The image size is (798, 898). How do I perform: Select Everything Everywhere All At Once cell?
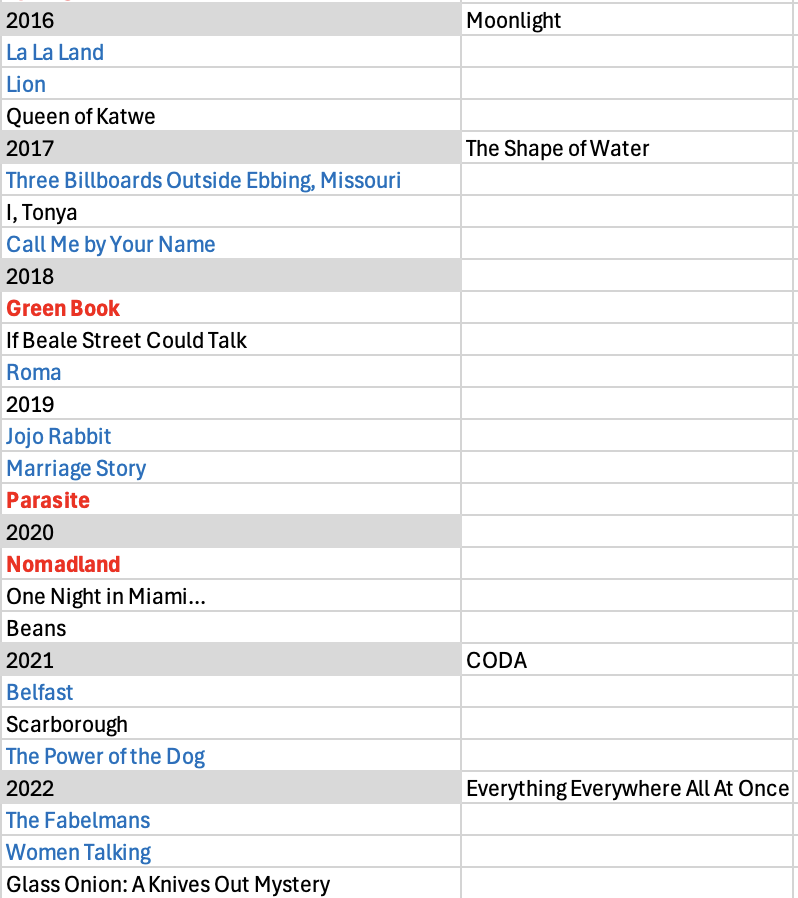point(627,788)
